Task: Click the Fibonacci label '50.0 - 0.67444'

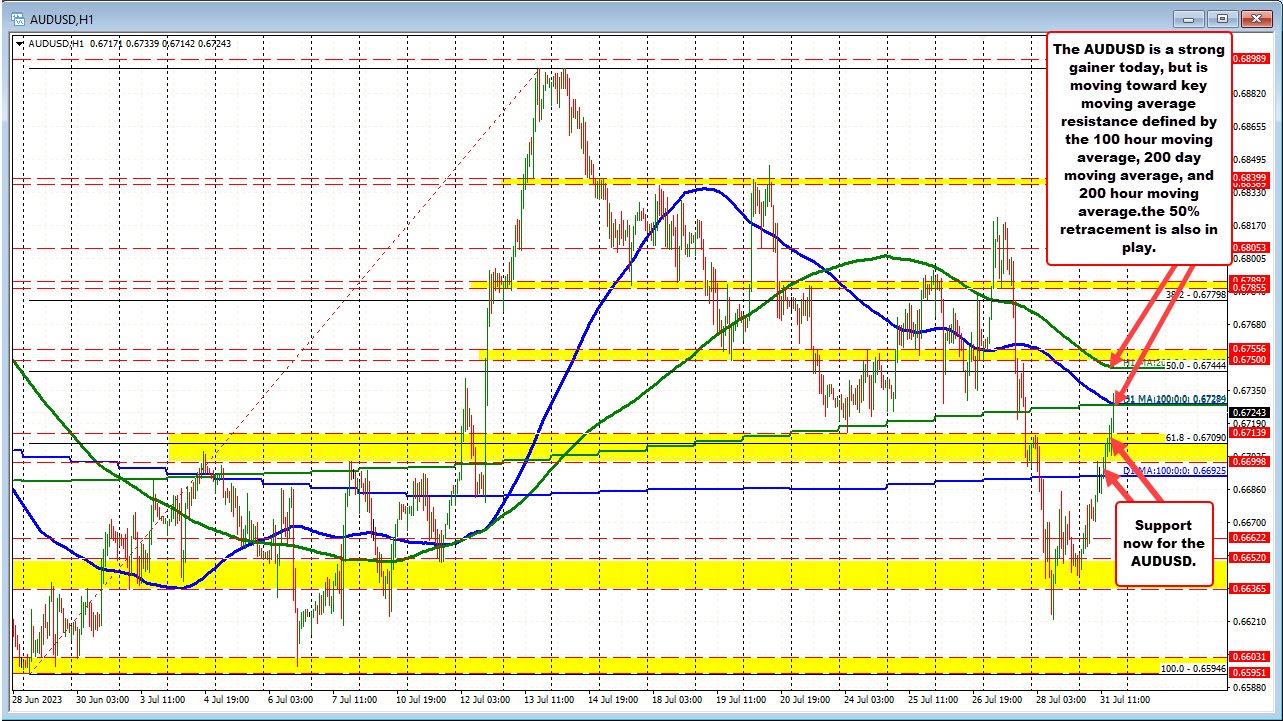Action: (1196, 366)
